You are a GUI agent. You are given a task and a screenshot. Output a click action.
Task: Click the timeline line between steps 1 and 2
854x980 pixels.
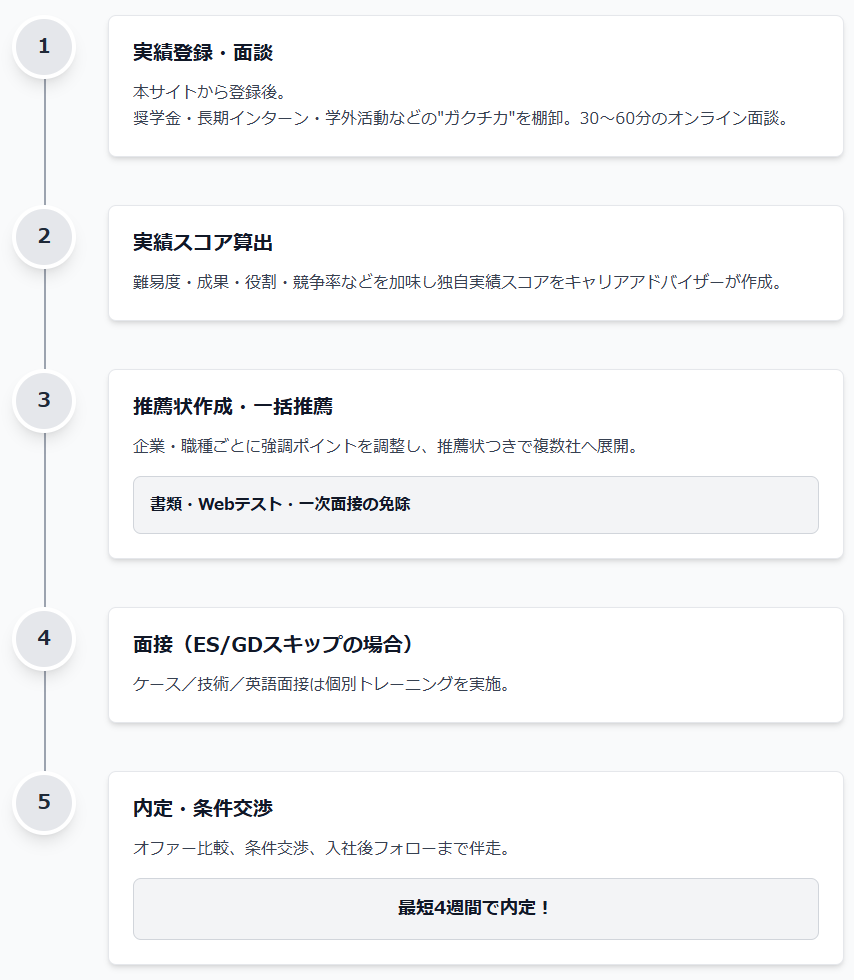[x=44, y=142]
